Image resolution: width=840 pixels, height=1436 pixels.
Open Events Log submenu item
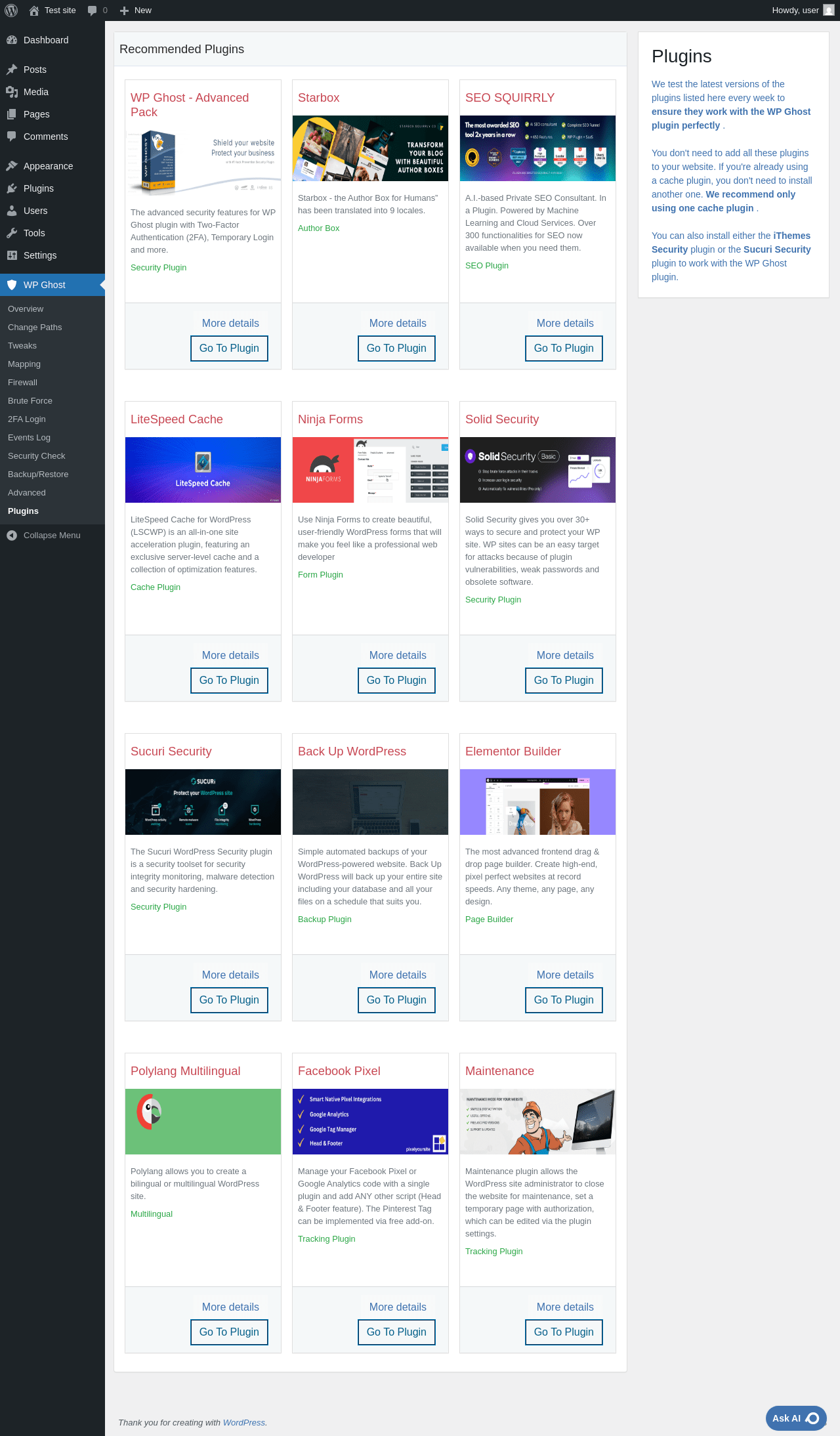[29, 438]
